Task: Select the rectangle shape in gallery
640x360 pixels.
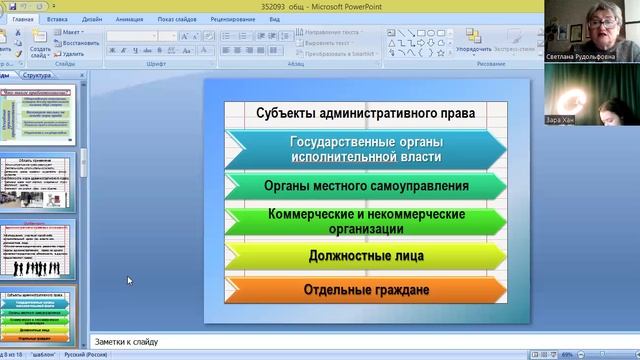Action: [x=421, y=33]
